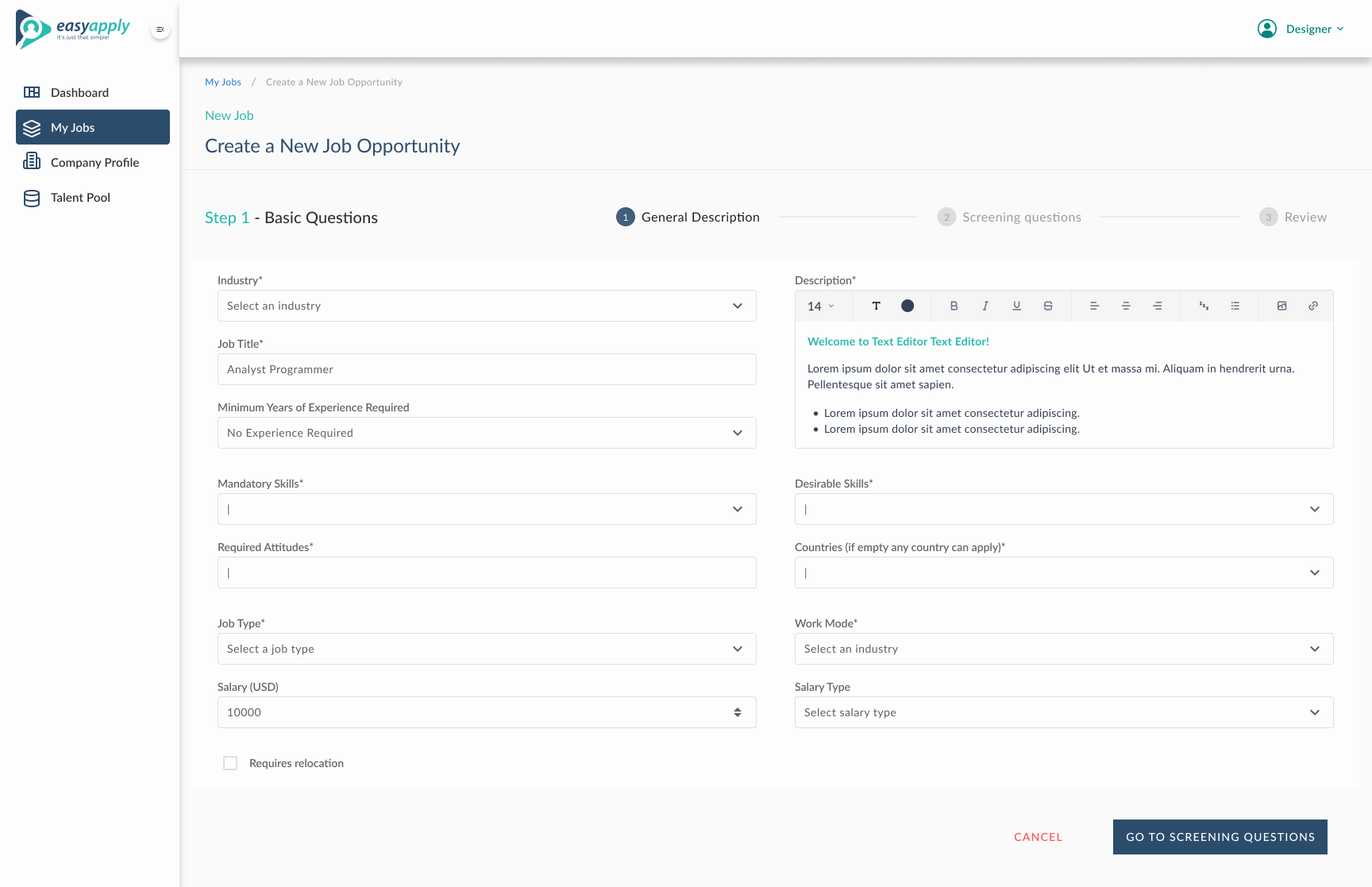Go to Company Profile in sidebar
Screen dimensions: 1372x887
tap(94, 163)
